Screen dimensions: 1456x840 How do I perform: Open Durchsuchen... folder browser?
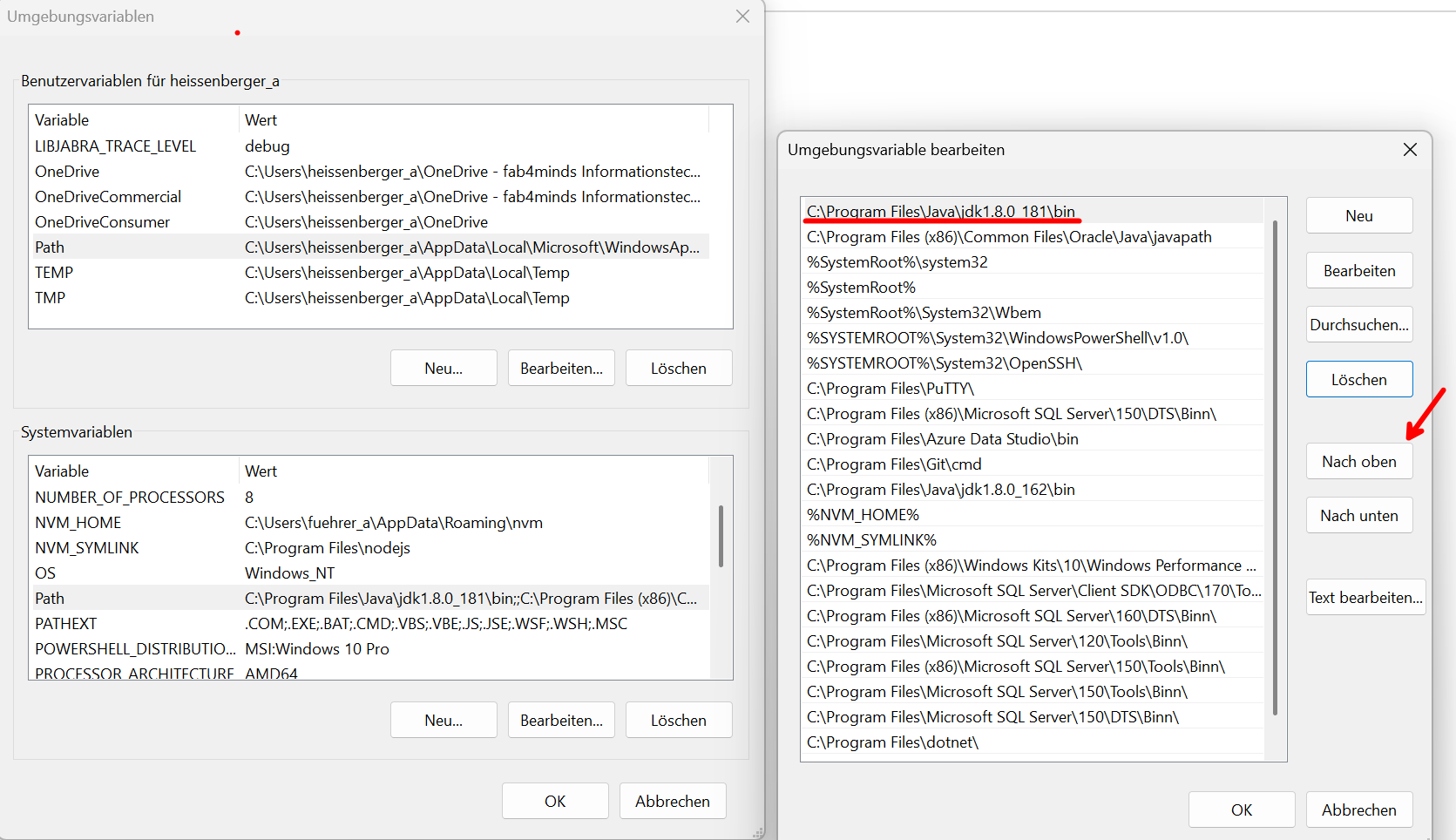click(x=1358, y=325)
